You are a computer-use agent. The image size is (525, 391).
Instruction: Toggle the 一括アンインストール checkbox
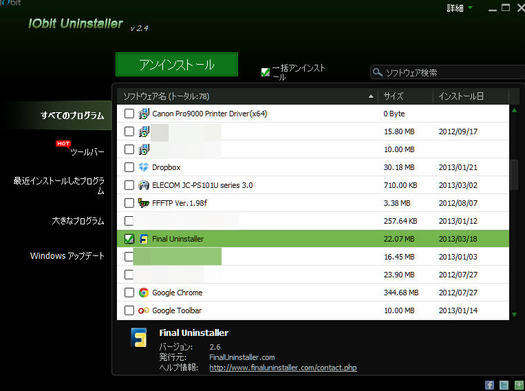[265, 72]
